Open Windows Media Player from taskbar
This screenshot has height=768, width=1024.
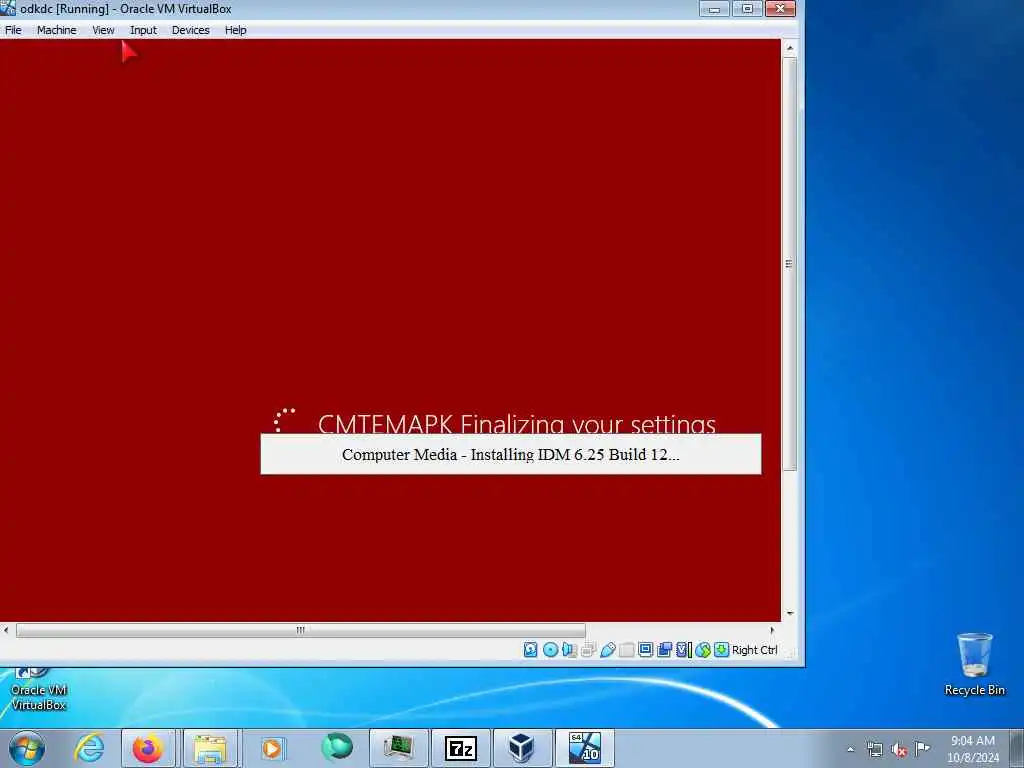(x=272, y=748)
